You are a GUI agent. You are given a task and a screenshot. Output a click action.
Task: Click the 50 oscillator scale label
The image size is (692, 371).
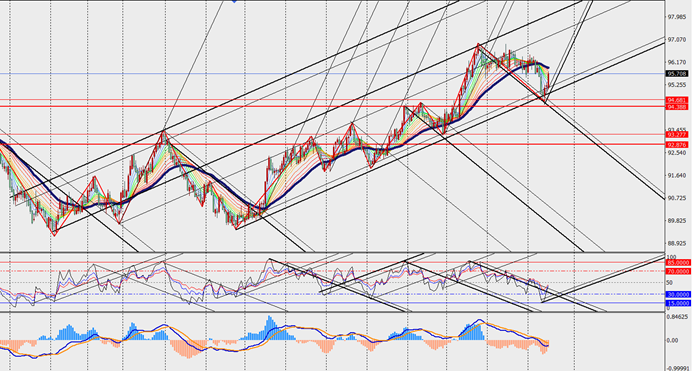tap(670, 283)
